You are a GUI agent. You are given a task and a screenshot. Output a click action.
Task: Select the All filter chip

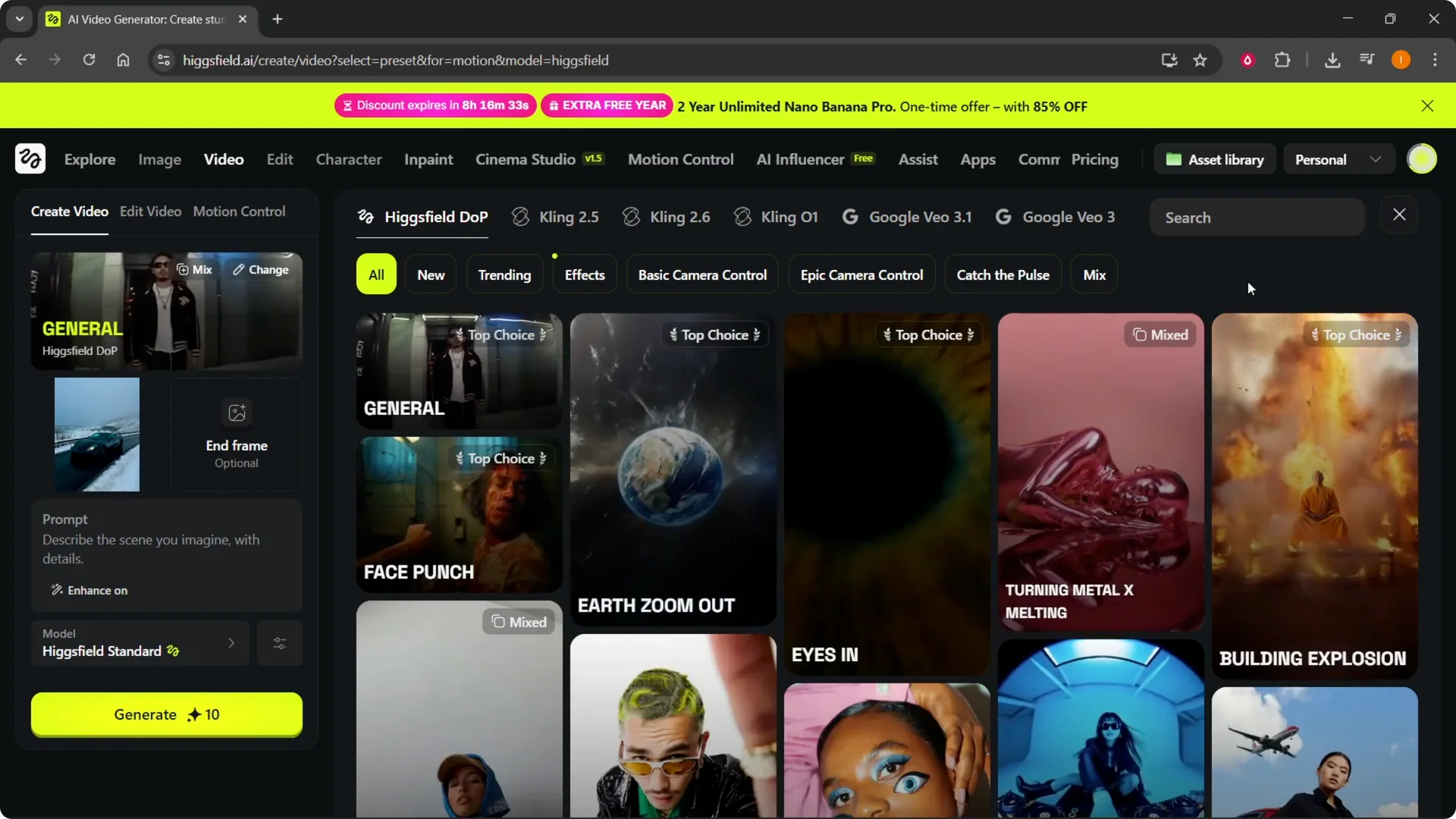point(376,275)
